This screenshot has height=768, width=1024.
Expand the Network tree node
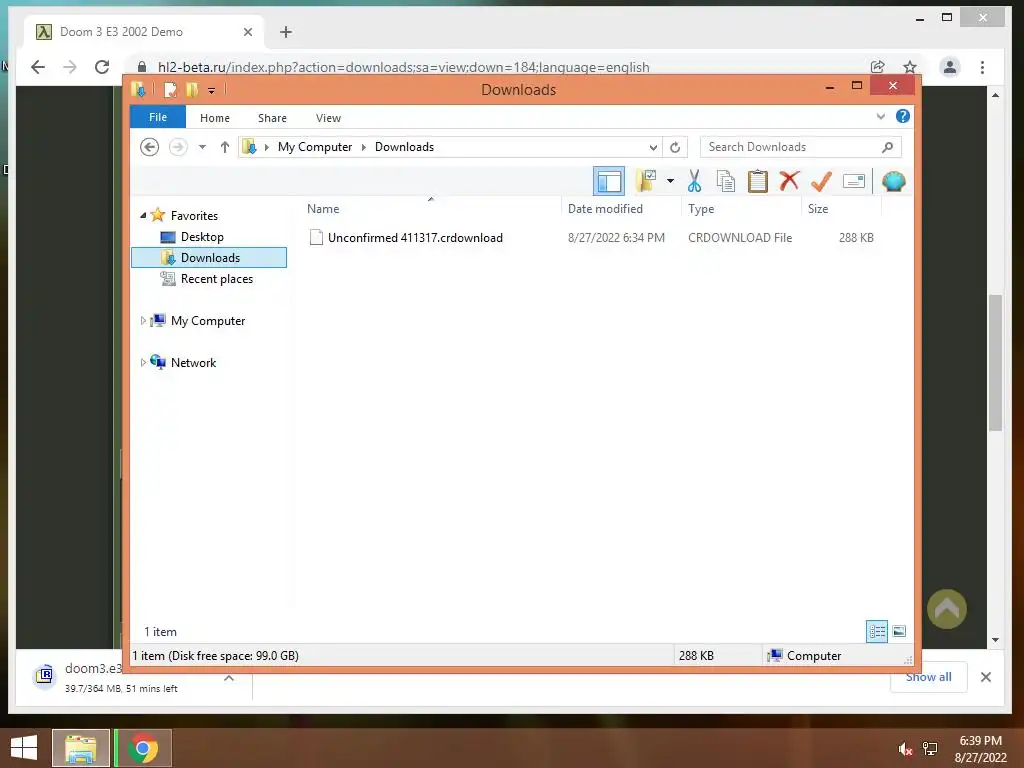[x=143, y=362]
